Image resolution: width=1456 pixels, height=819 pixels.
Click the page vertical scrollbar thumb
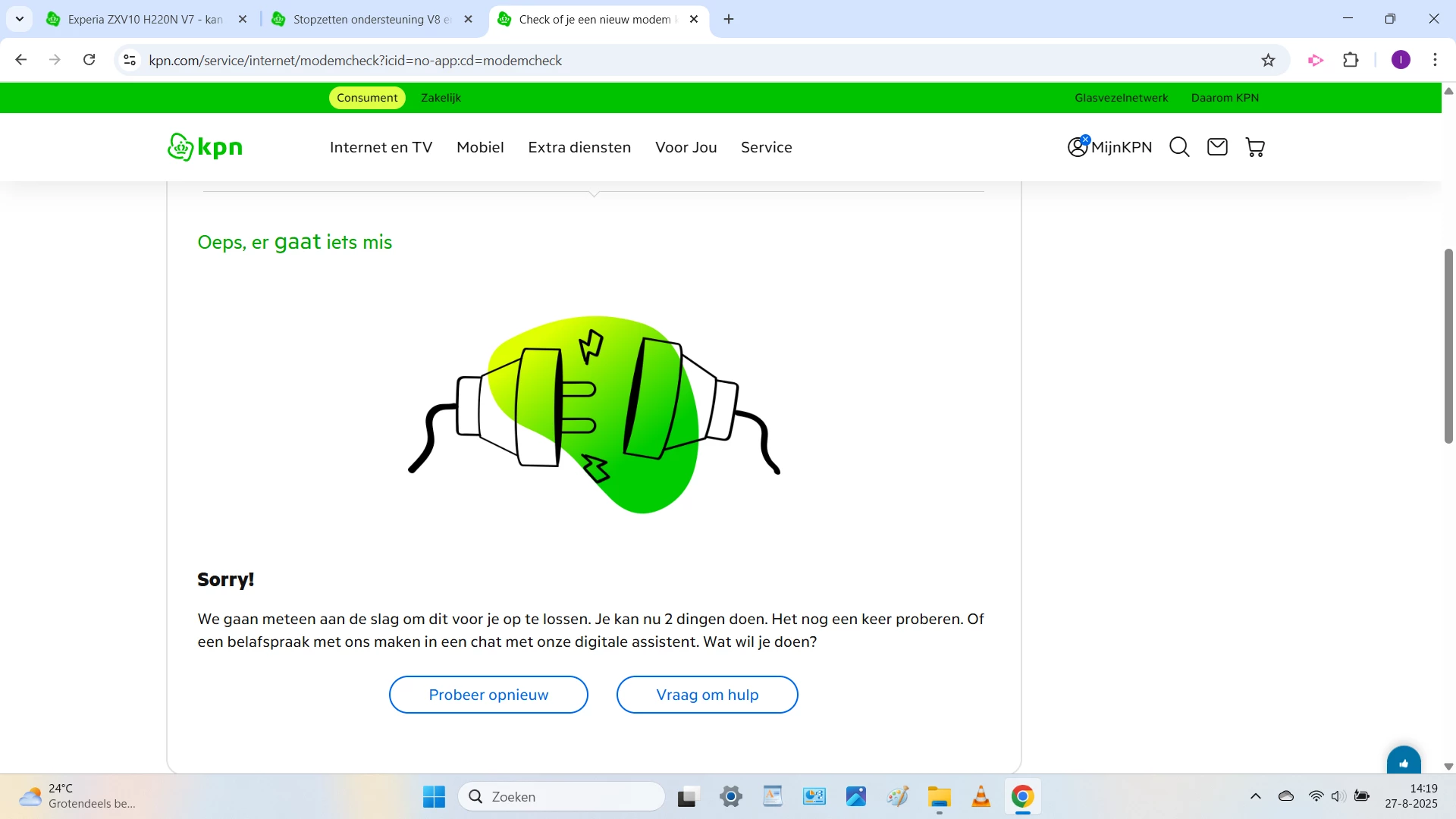(x=1448, y=345)
